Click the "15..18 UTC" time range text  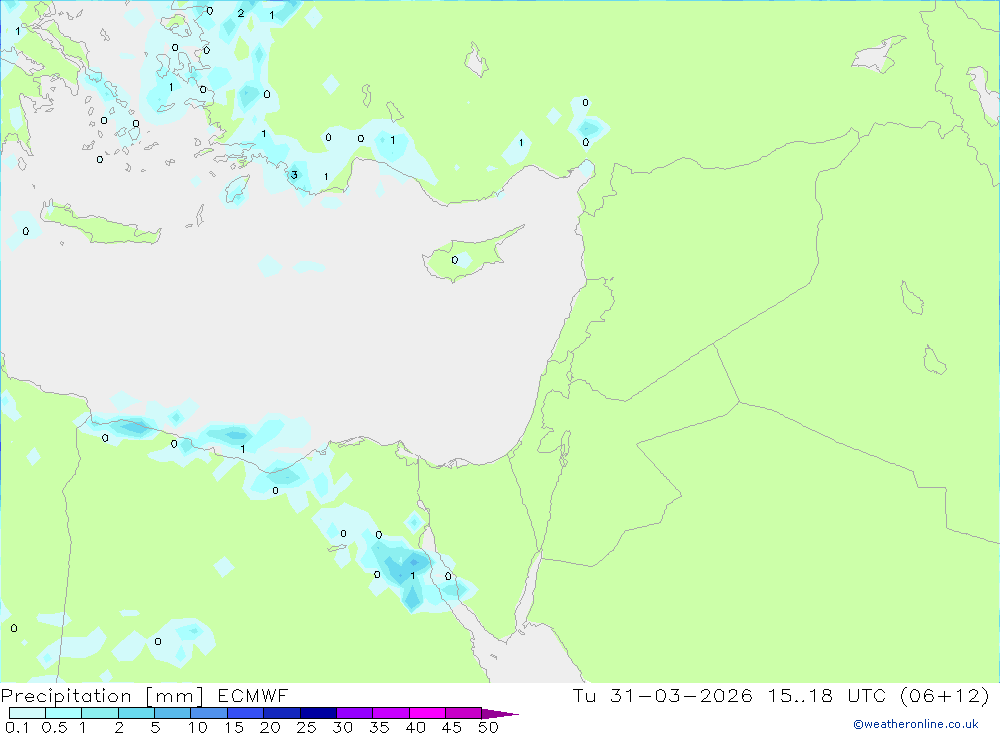tap(827, 695)
